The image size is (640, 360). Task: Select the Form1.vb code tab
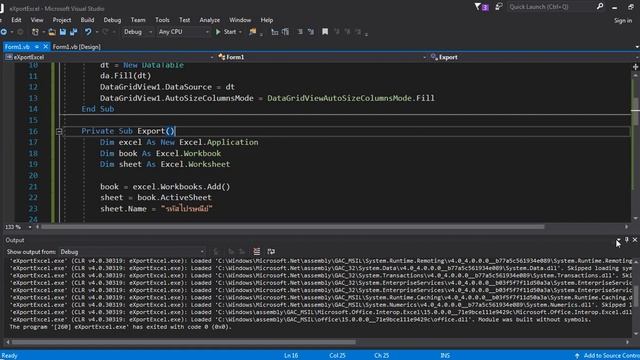[x=17, y=47]
